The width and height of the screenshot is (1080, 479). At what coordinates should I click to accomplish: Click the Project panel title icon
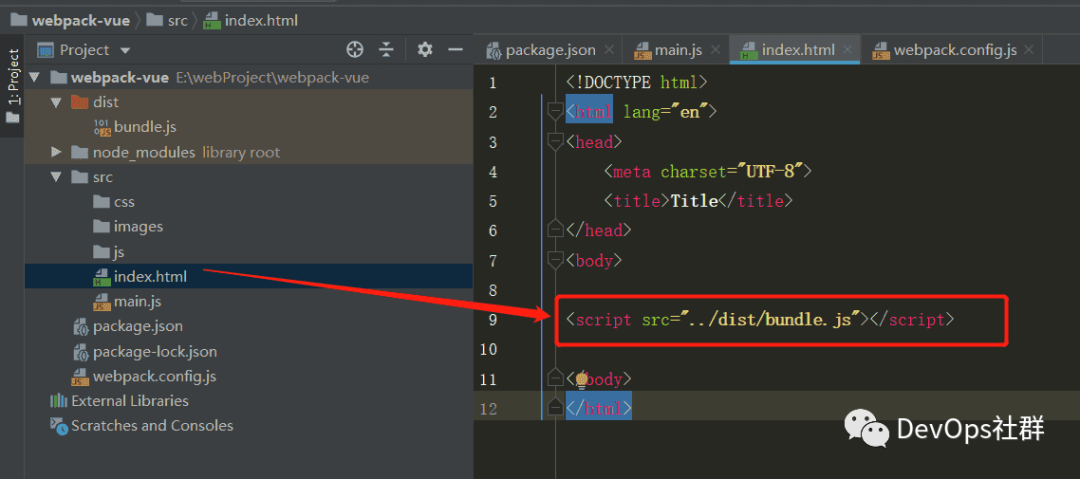pos(45,50)
